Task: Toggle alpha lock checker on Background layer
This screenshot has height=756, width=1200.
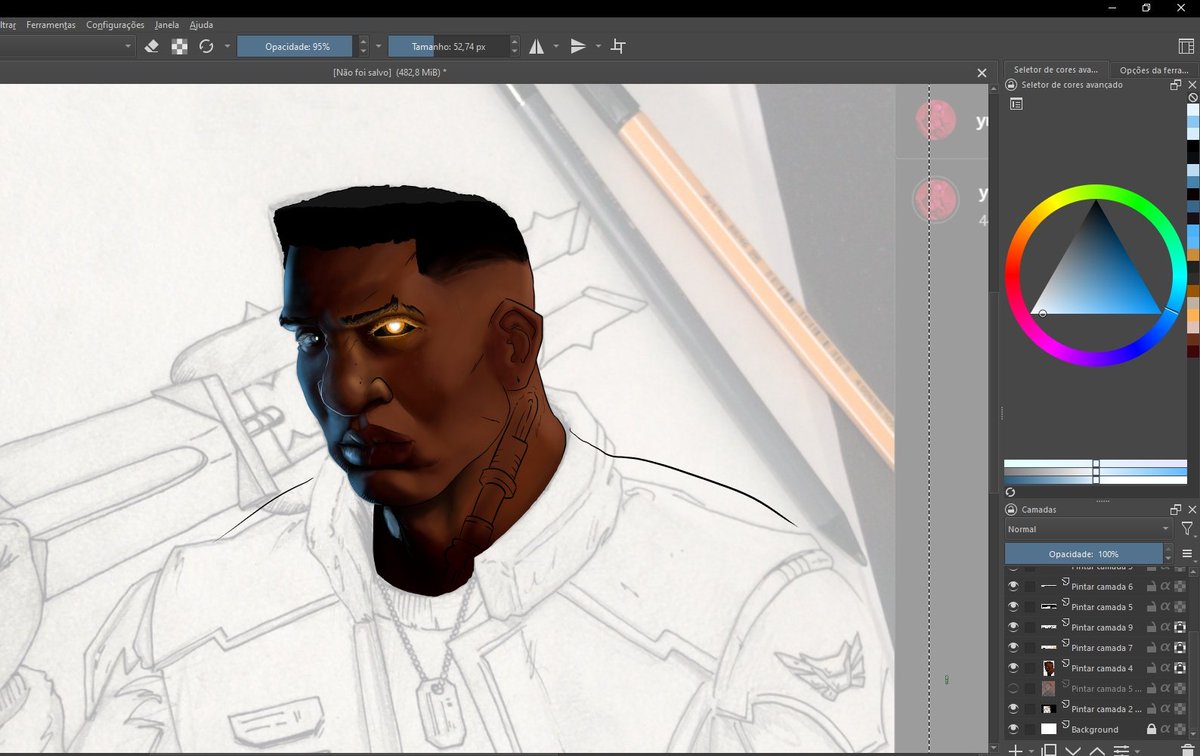Action: [x=1180, y=729]
